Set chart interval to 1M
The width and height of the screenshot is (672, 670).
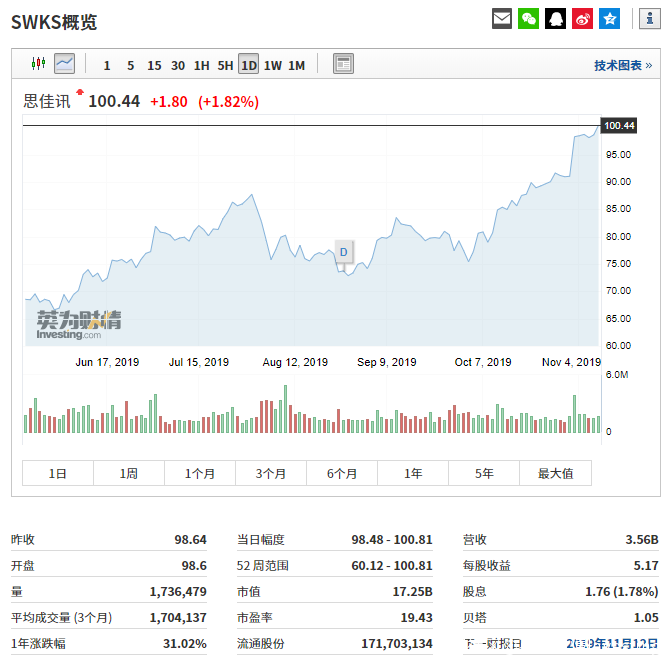(x=296, y=66)
